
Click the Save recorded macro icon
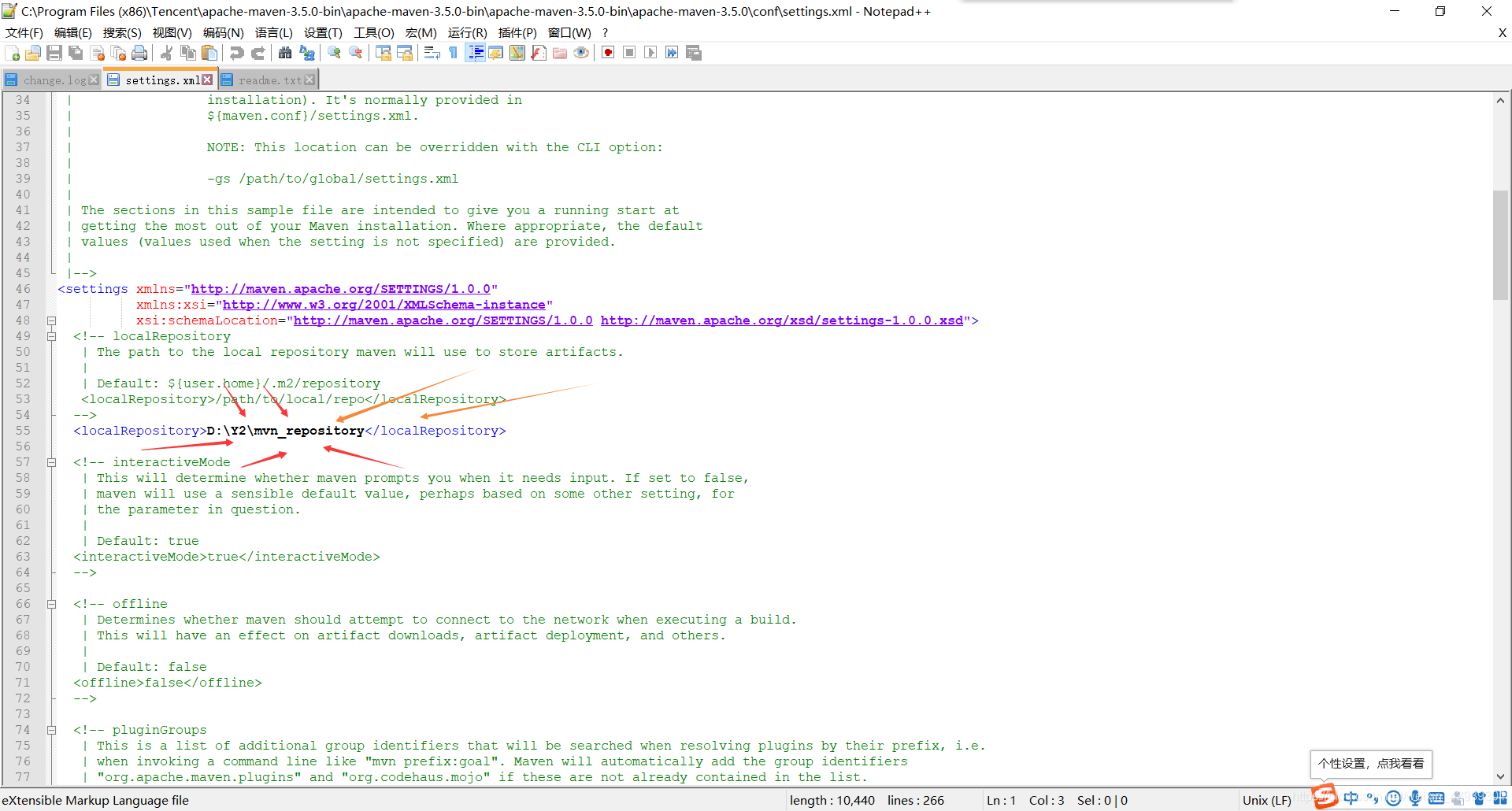[x=694, y=53]
